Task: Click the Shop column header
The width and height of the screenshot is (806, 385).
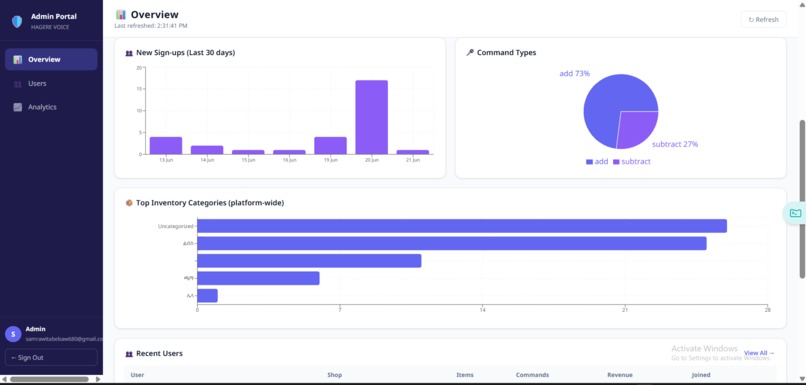Action: click(x=334, y=375)
